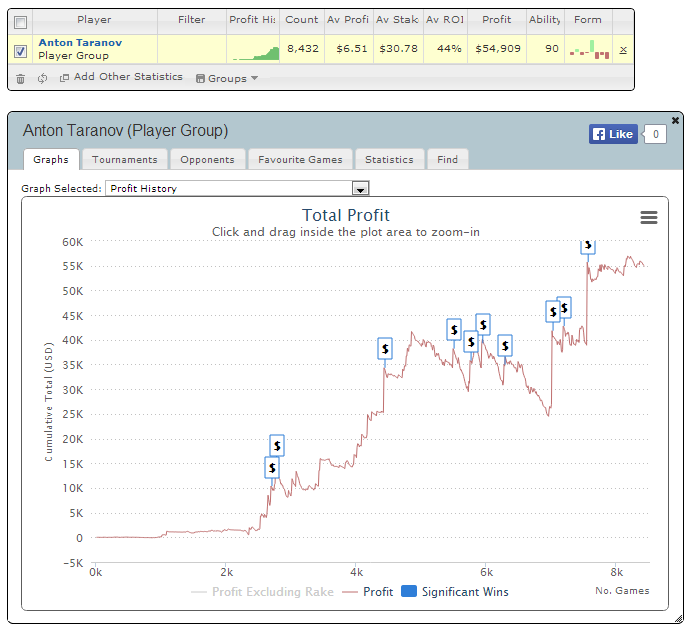Tick the select-all checkbox in the table header
The width and height of the screenshot is (698, 639).
pos(20,22)
